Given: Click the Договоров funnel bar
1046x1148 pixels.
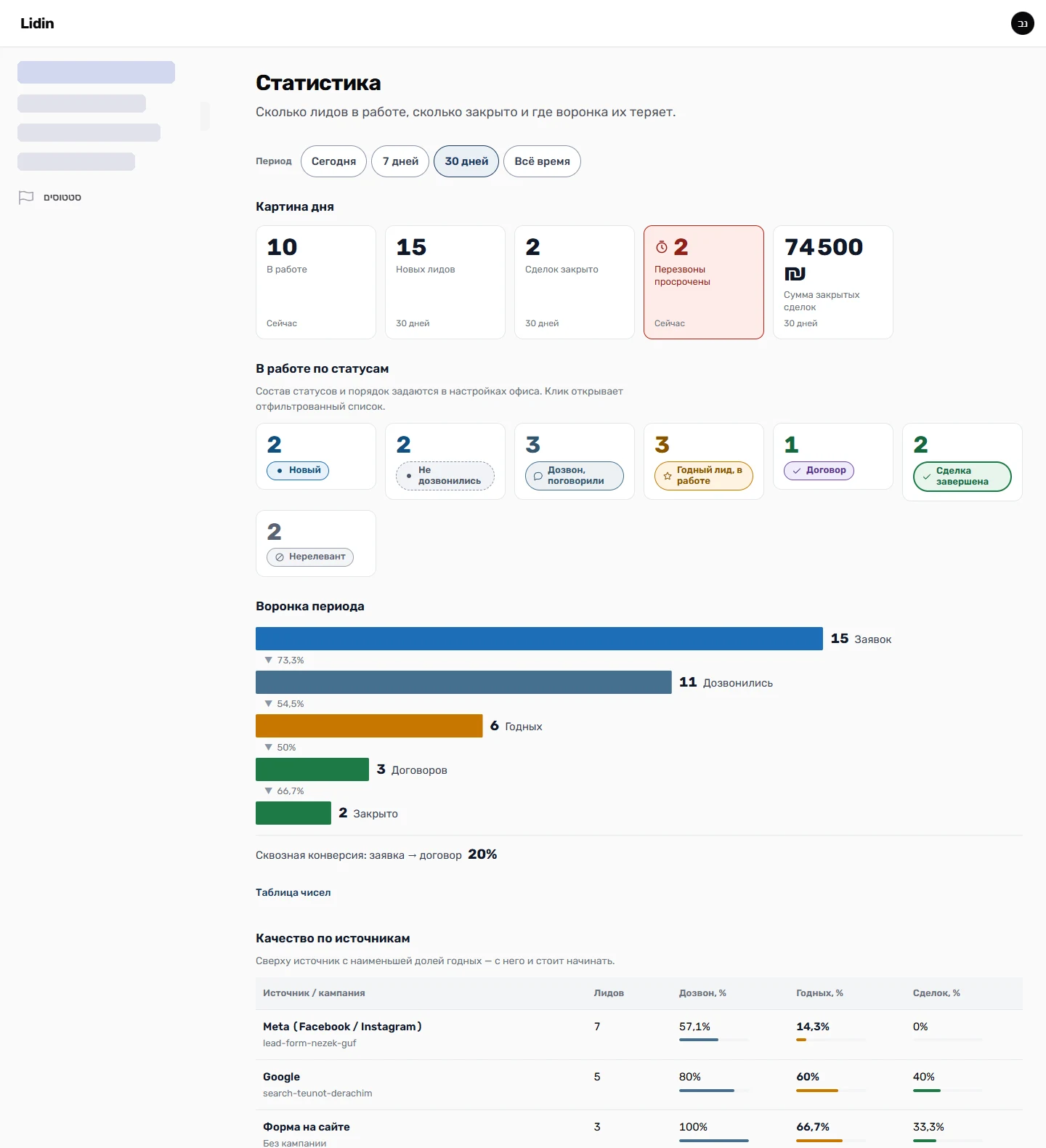Looking at the screenshot, I should click(312, 769).
